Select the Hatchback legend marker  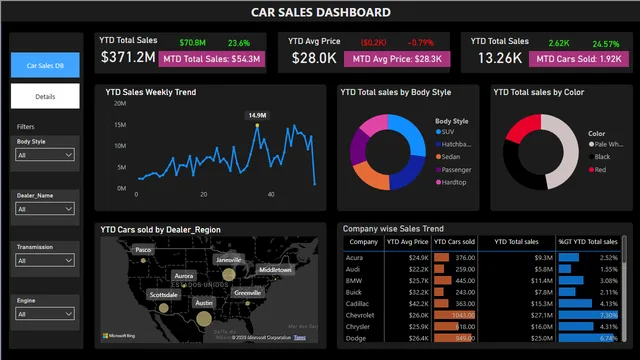pyautogui.click(x=438, y=144)
